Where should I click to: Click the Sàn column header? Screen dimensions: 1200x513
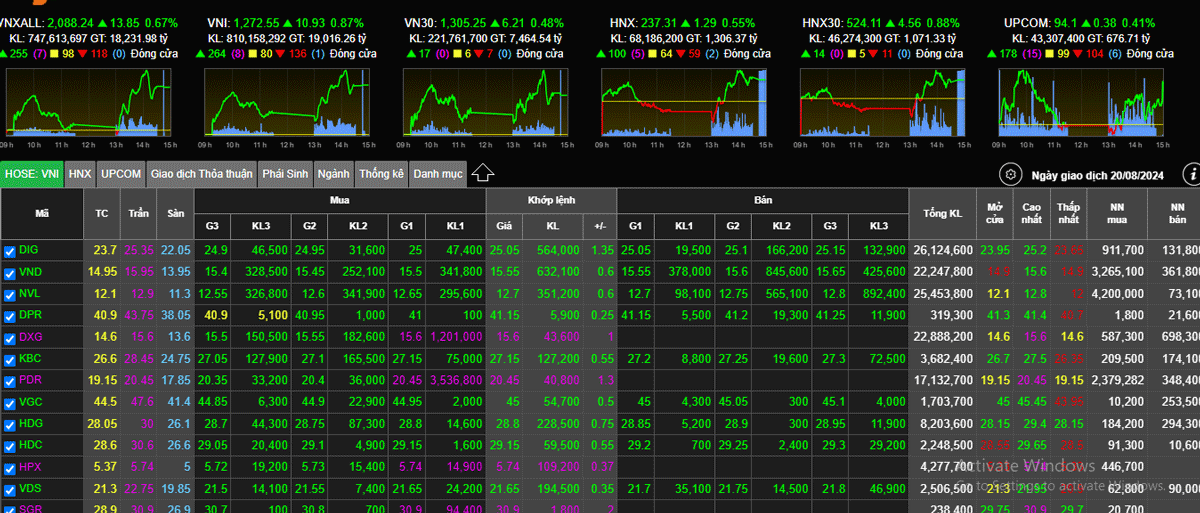pos(176,213)
